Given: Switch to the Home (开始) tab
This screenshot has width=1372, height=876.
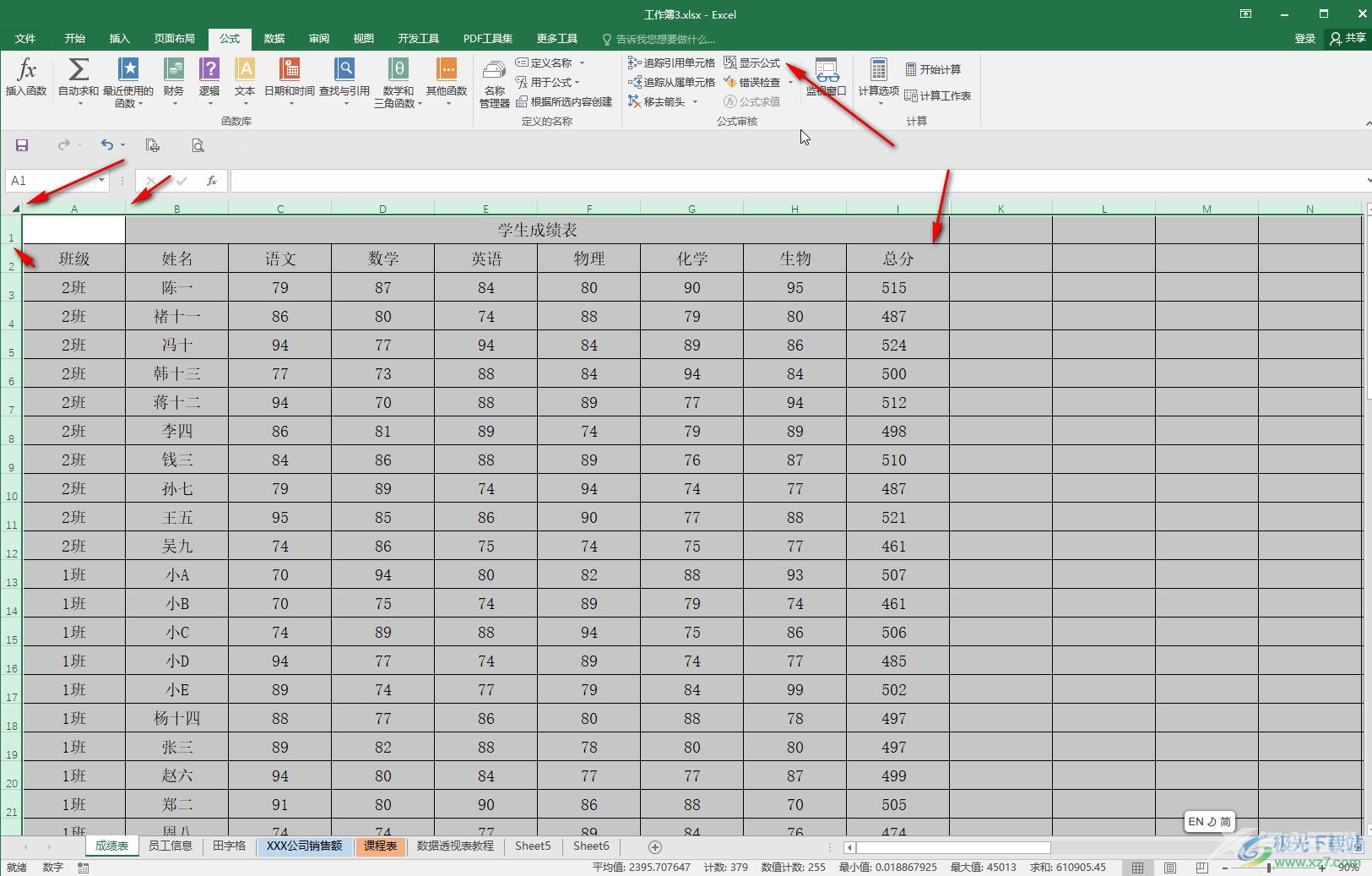Looking at the screenshot, I should (x=75, y=38).
